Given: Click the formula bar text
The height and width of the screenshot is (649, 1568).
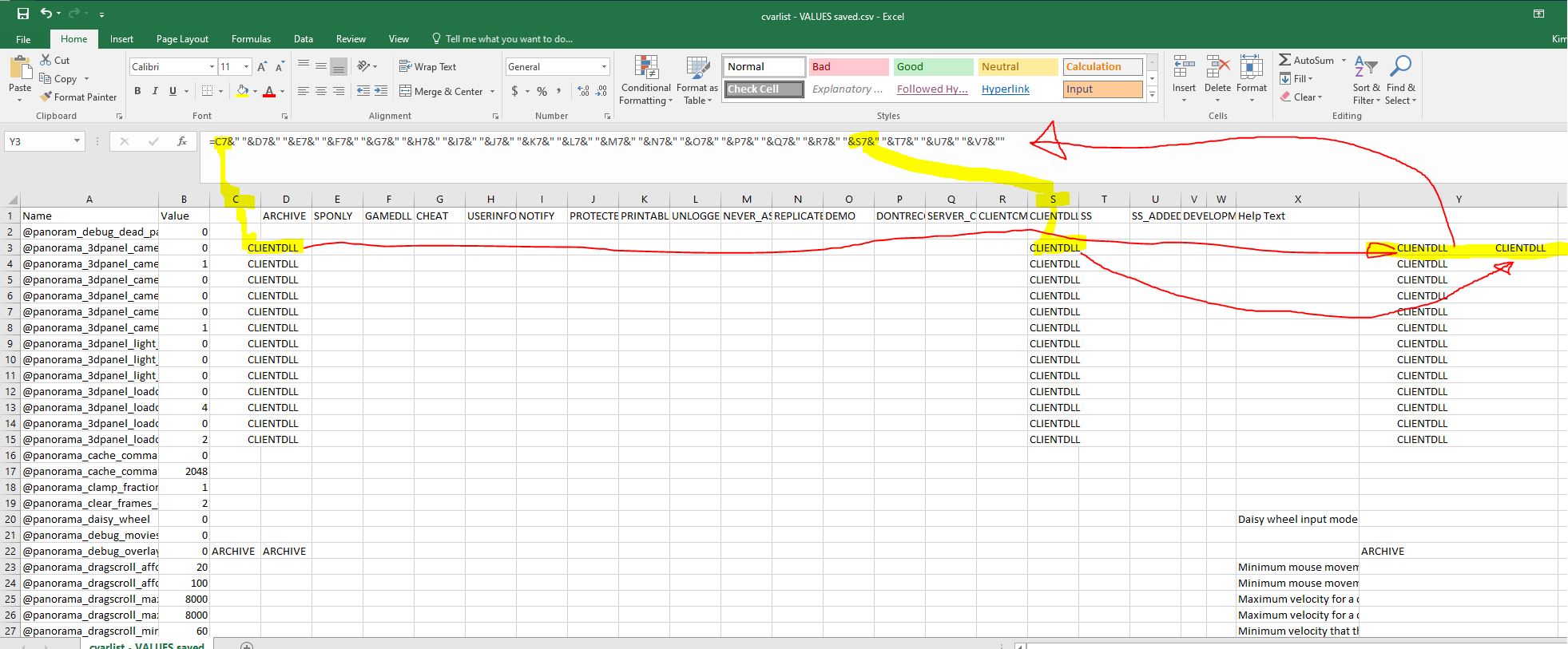Looking at the screenshot, I should click(607, 142).
